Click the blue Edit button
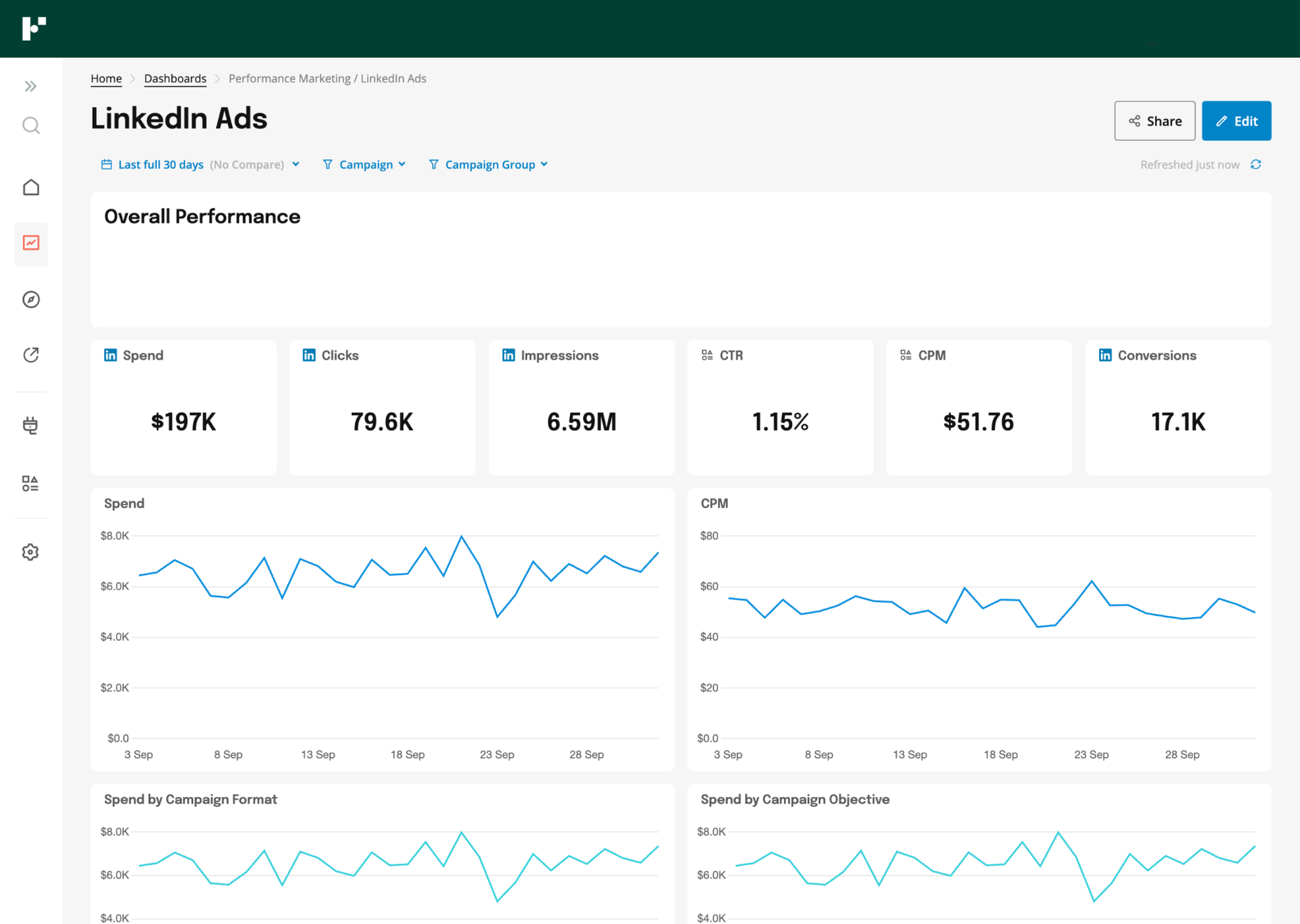Screen dimensions: 1300x924 (1236, 121)
